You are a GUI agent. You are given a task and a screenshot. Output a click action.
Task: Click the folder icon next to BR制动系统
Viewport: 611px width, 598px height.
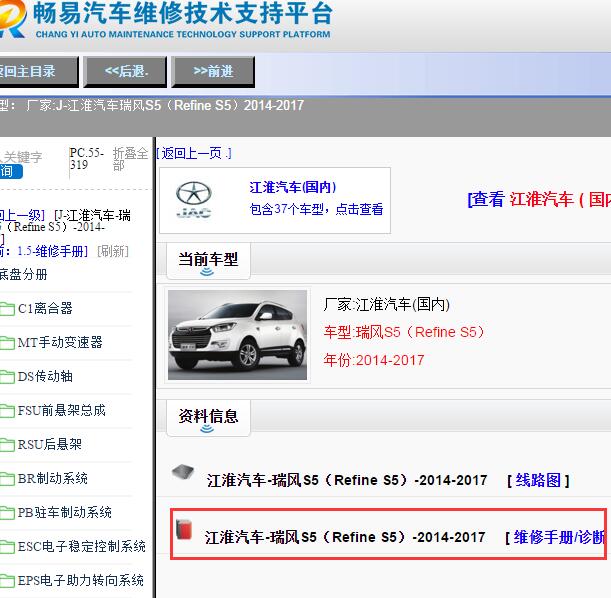click(x=7, y=479)
